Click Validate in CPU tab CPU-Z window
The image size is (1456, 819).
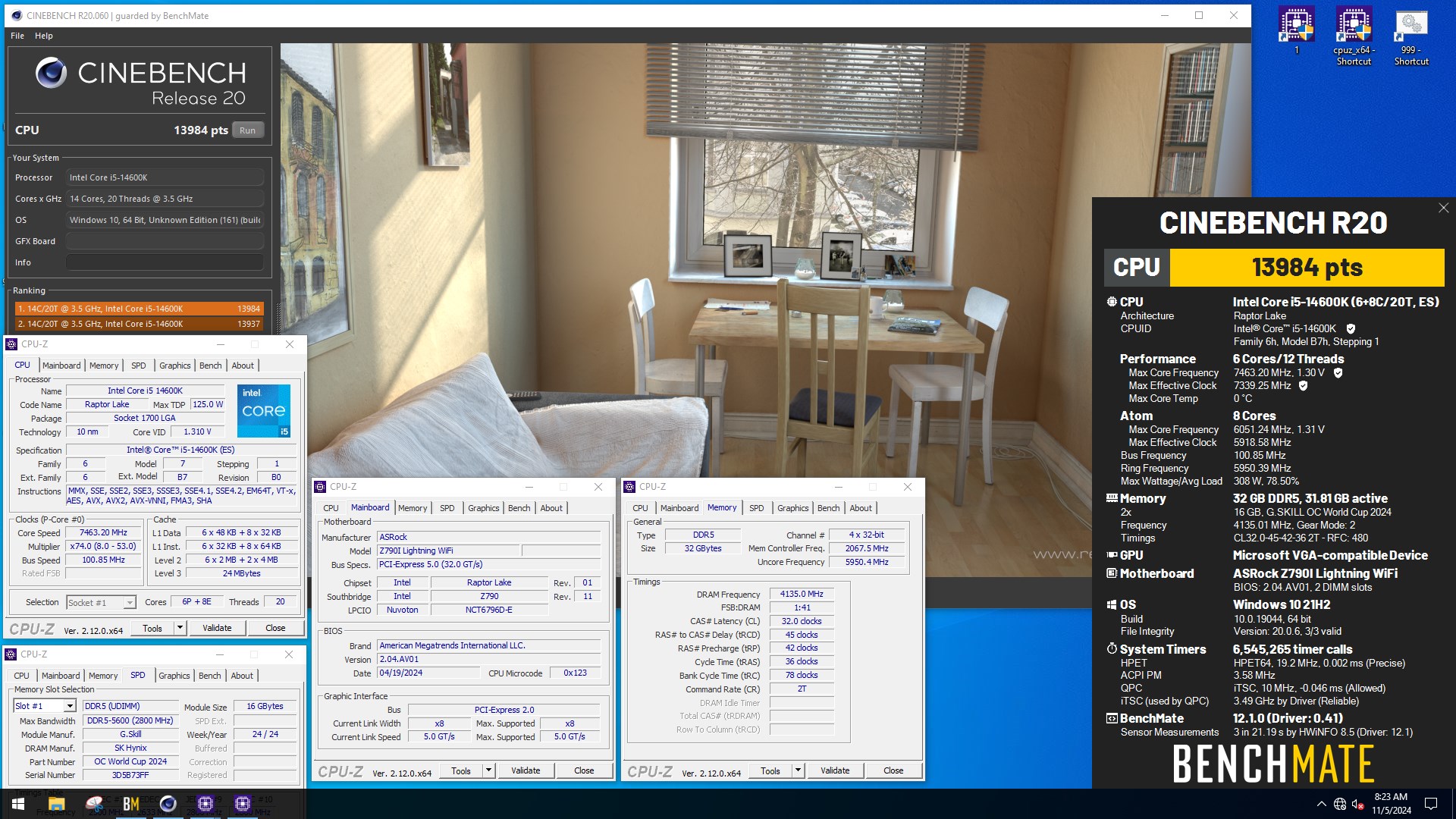217,628
